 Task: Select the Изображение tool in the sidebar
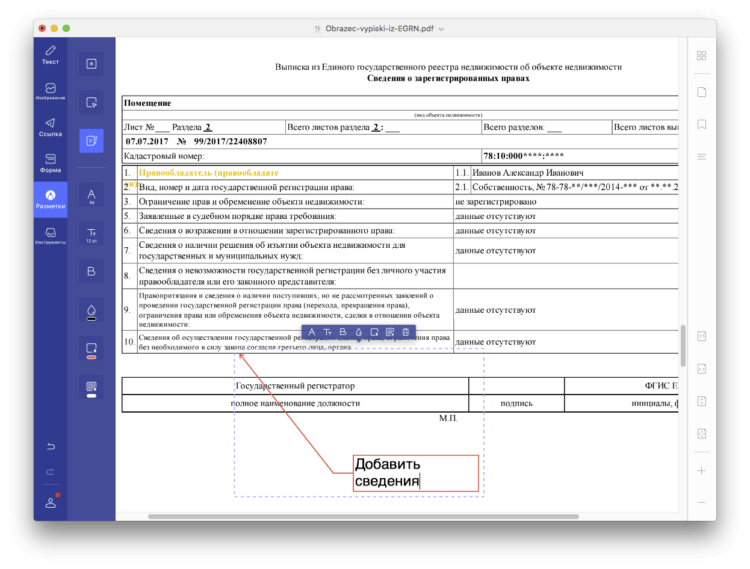(50, 90)
